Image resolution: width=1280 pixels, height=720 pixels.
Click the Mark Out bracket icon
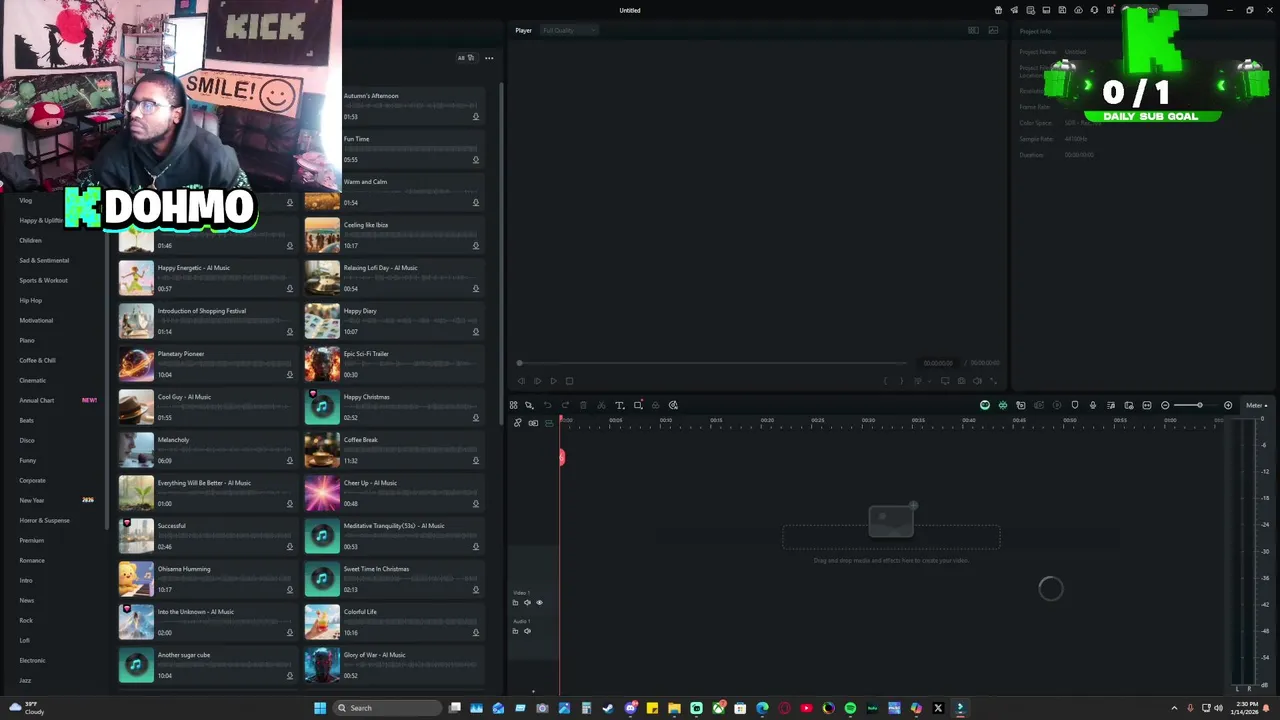[x=901, y=381]
